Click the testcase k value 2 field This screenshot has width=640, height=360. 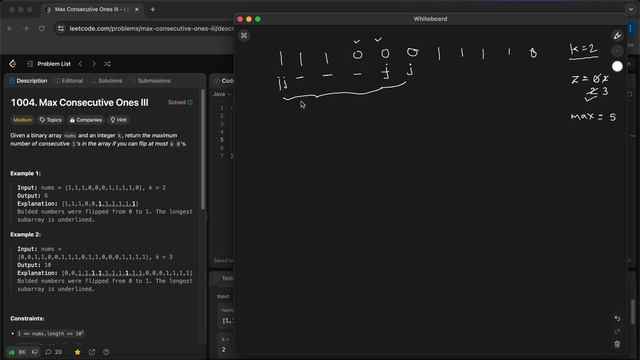pos(226,349)
